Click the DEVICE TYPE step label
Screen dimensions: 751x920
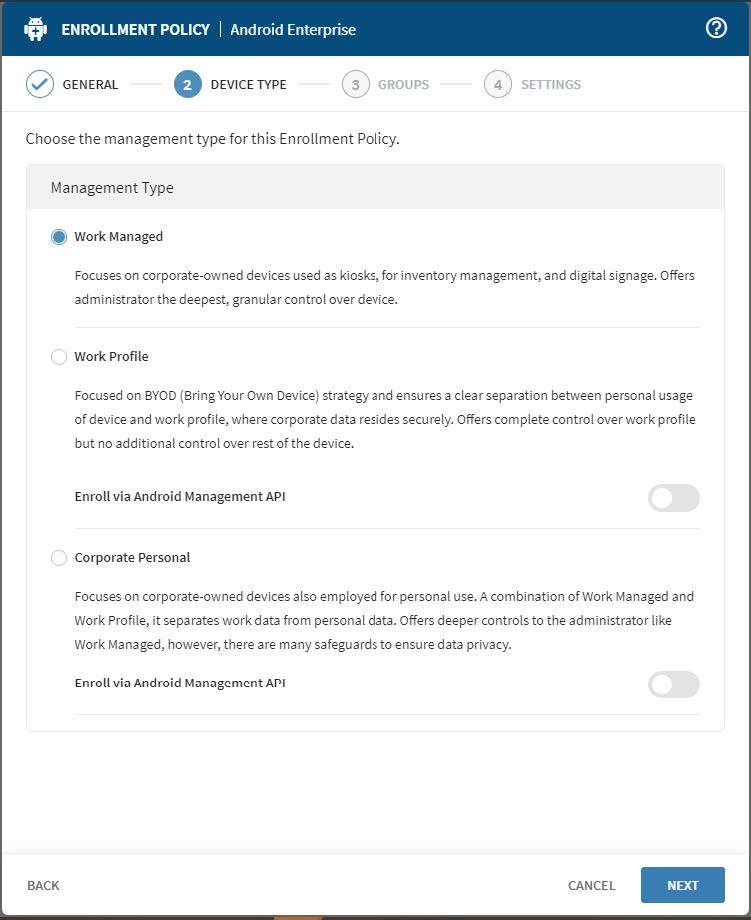click(248, 85)
